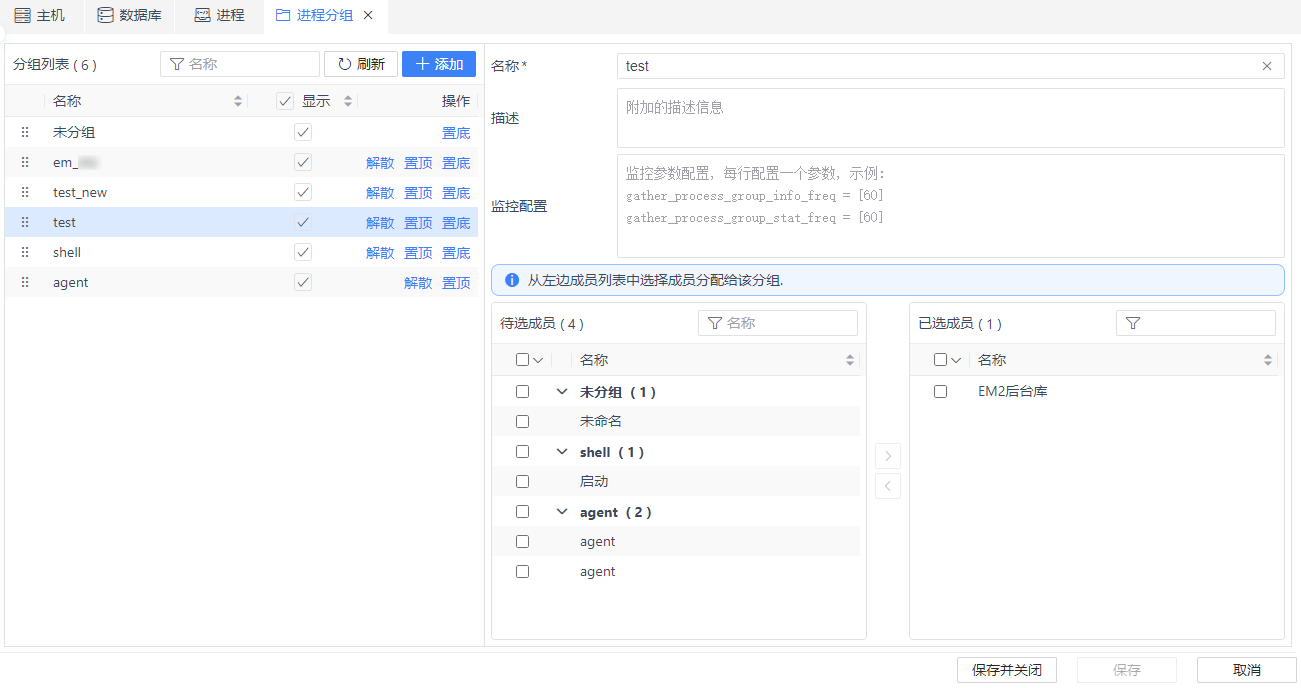The width and height of the screenshot is (1301, 688).
Task: Move selected members left with < arrow
Action: click(x=888, y=486)
